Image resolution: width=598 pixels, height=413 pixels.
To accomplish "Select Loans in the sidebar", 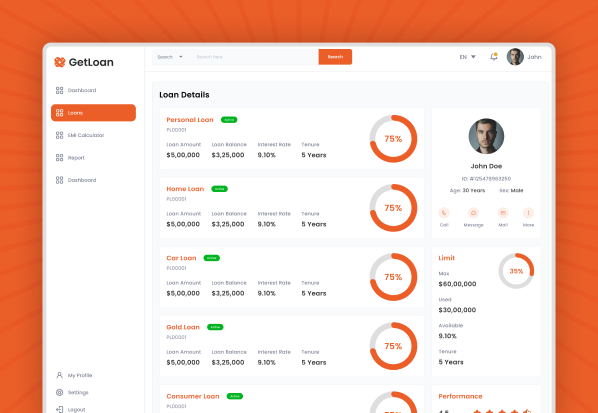I will click(x=93, y=113).
